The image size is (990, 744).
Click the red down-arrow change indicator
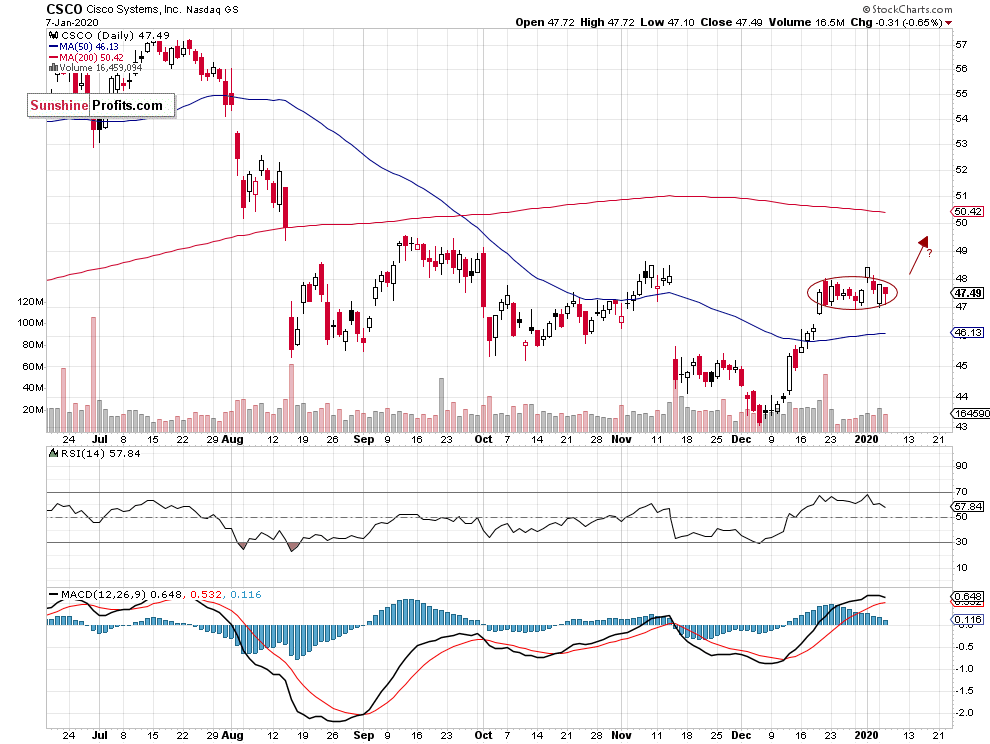(948, 23)
